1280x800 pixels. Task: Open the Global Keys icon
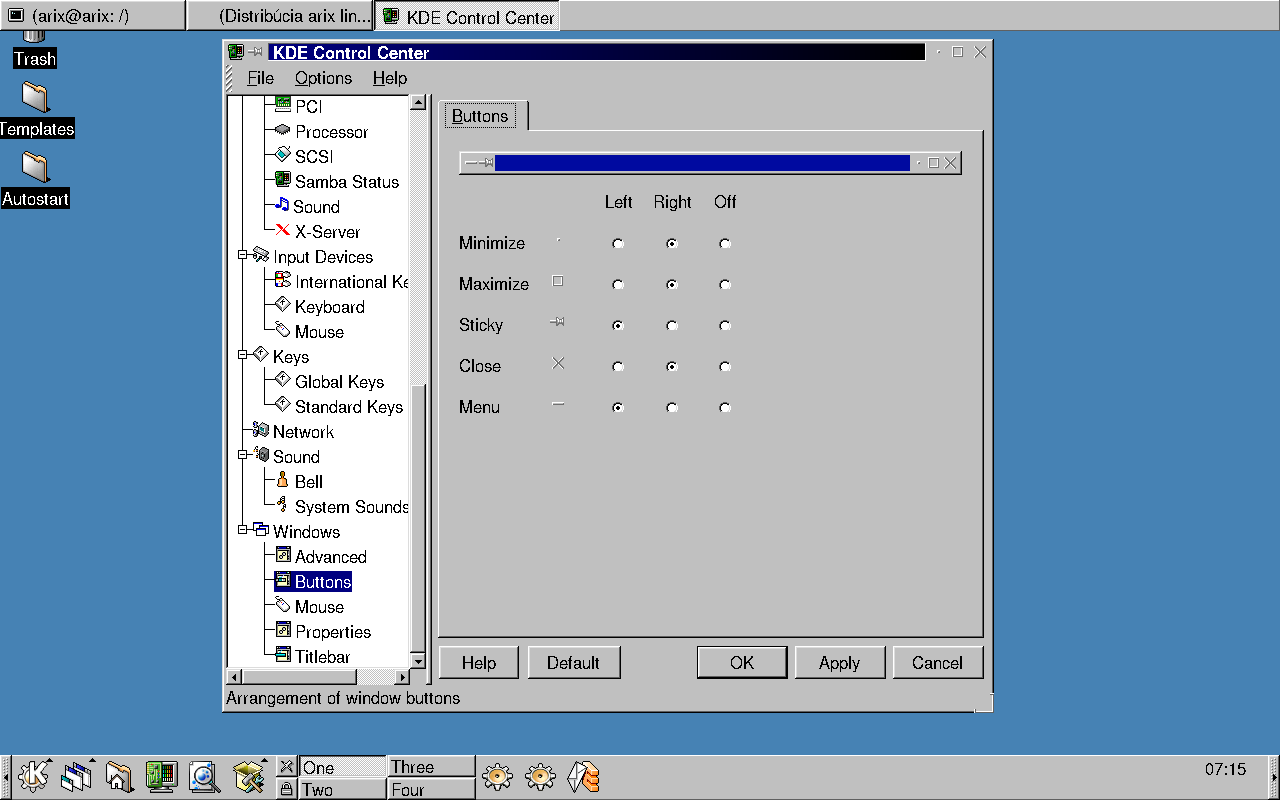[283, 380]
